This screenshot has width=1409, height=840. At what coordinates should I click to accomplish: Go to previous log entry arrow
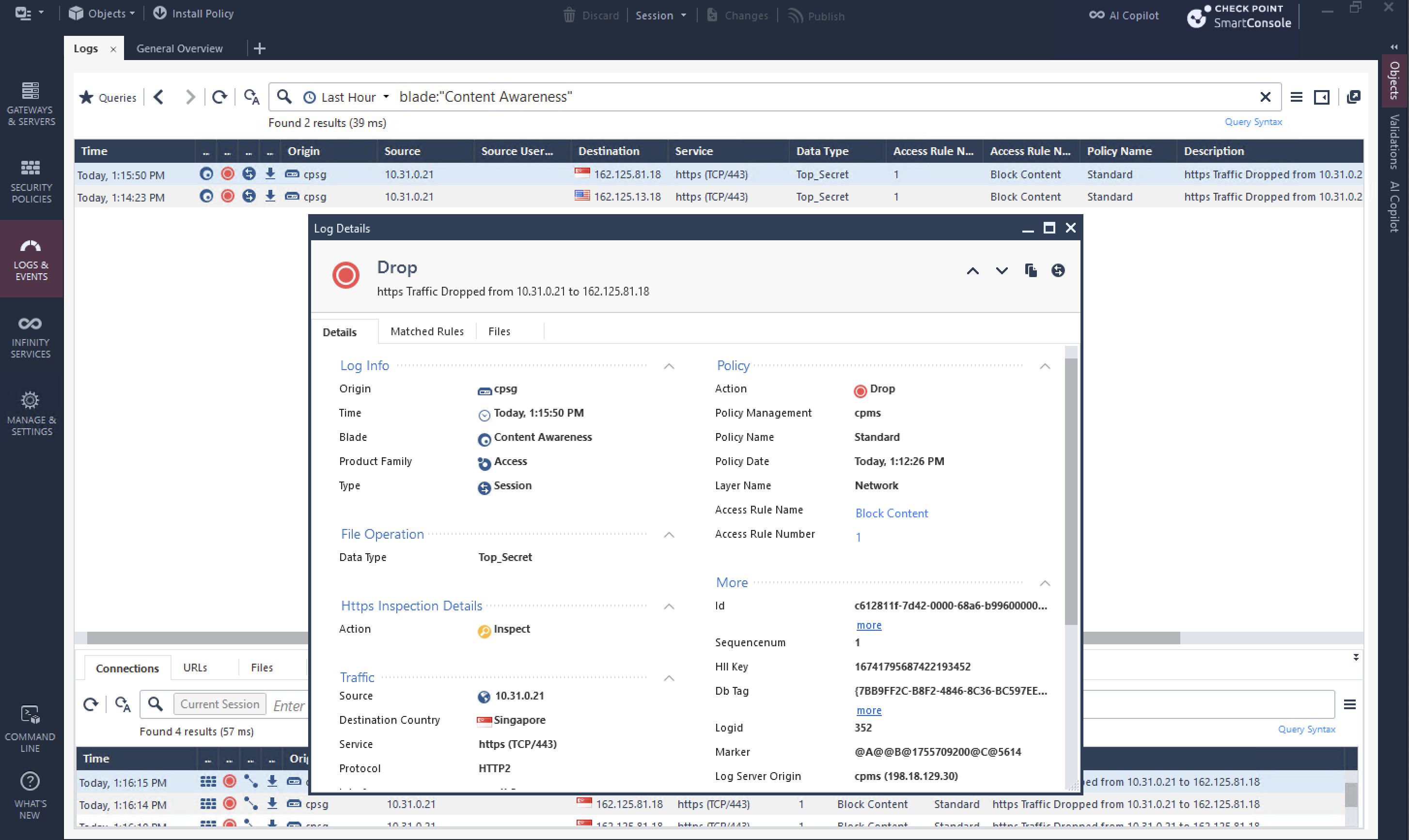(972, 271)
